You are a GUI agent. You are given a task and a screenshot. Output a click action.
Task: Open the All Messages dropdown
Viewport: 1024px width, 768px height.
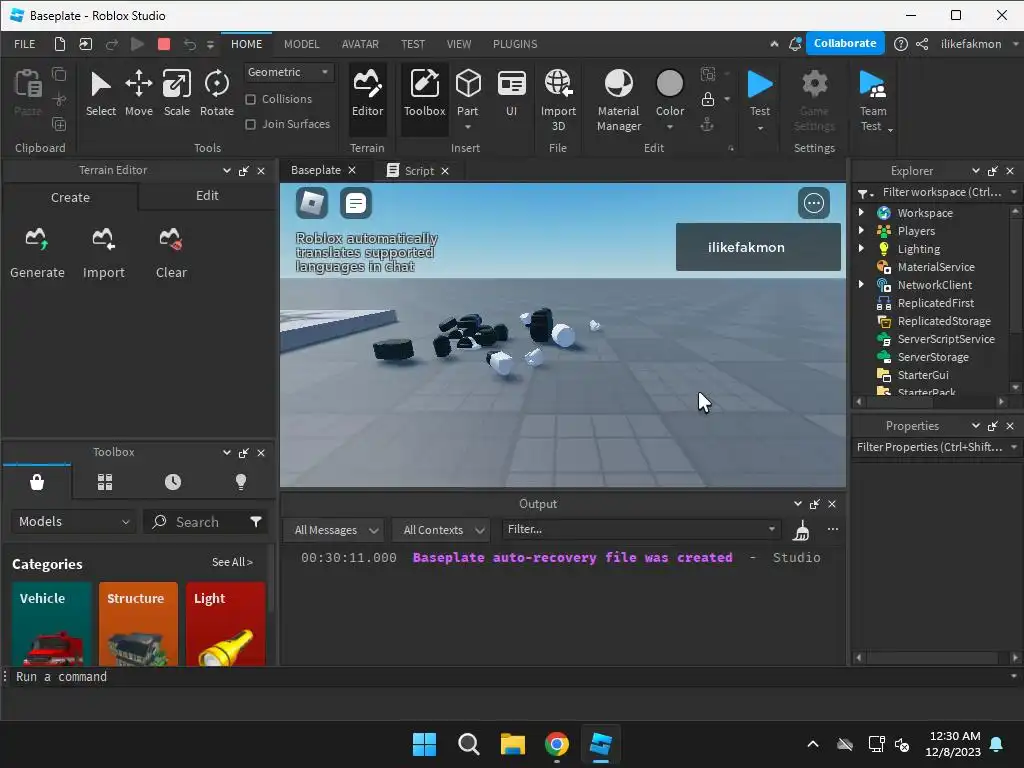pos(335,530)
